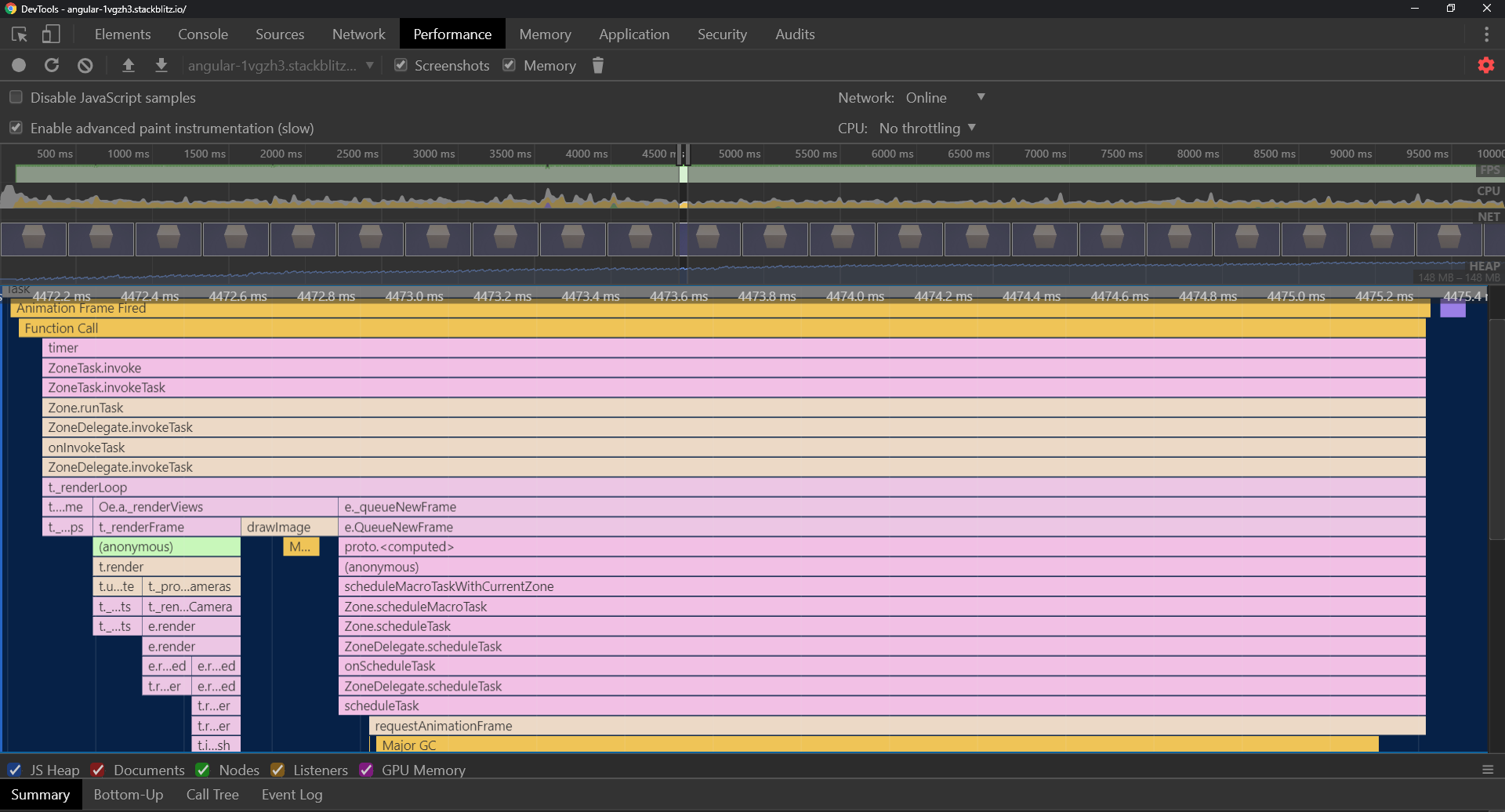Uncheck the Screenshots checkbox

tap(401, 66)
